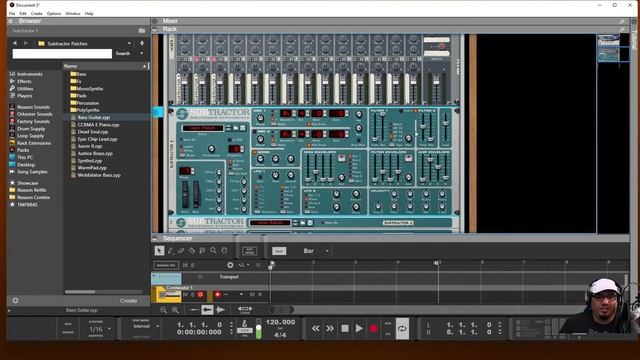
Task: Open the Search options dropdown arrow
Action: click(x=142, y=53)
